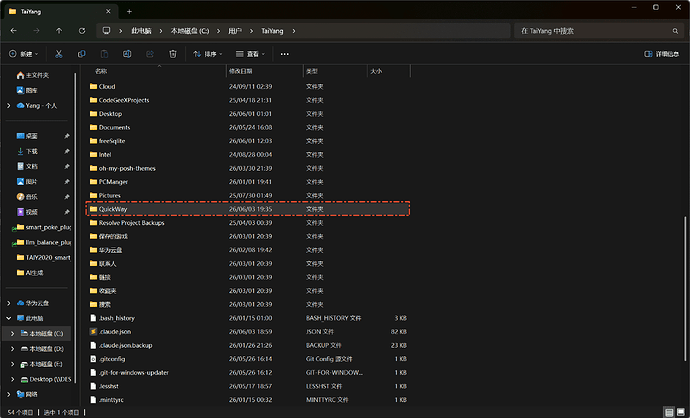Screen dimensions: 690x418
Task: Unpin Desktop (桌面) from quick access
Action: click(x=67, y=136)
